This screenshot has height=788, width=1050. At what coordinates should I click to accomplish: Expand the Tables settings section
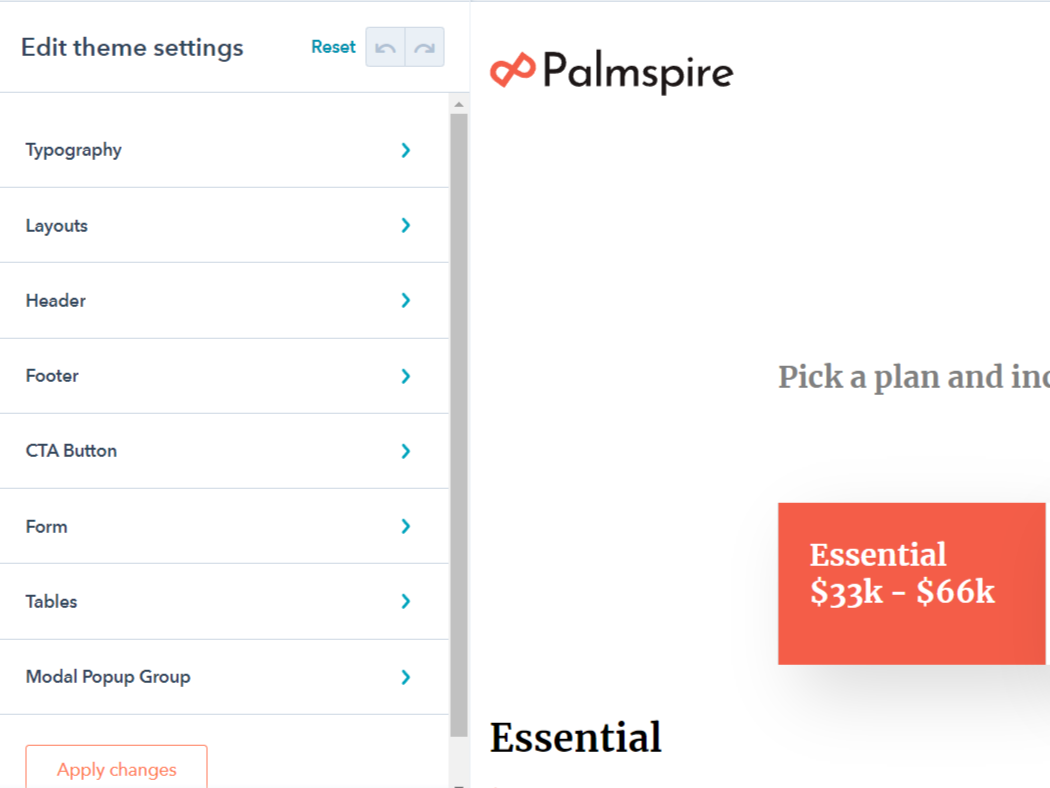coord(406,601)
